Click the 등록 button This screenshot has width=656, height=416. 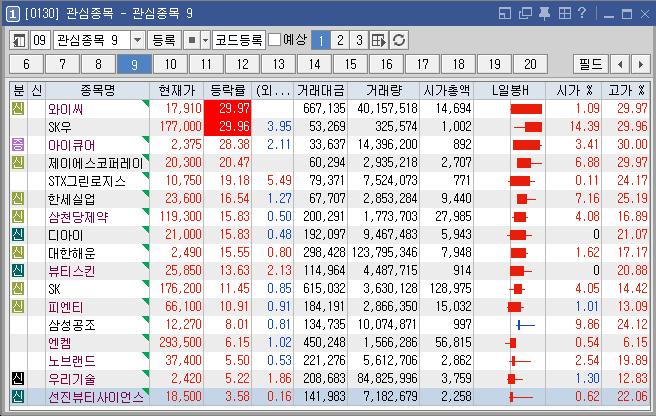164,40
